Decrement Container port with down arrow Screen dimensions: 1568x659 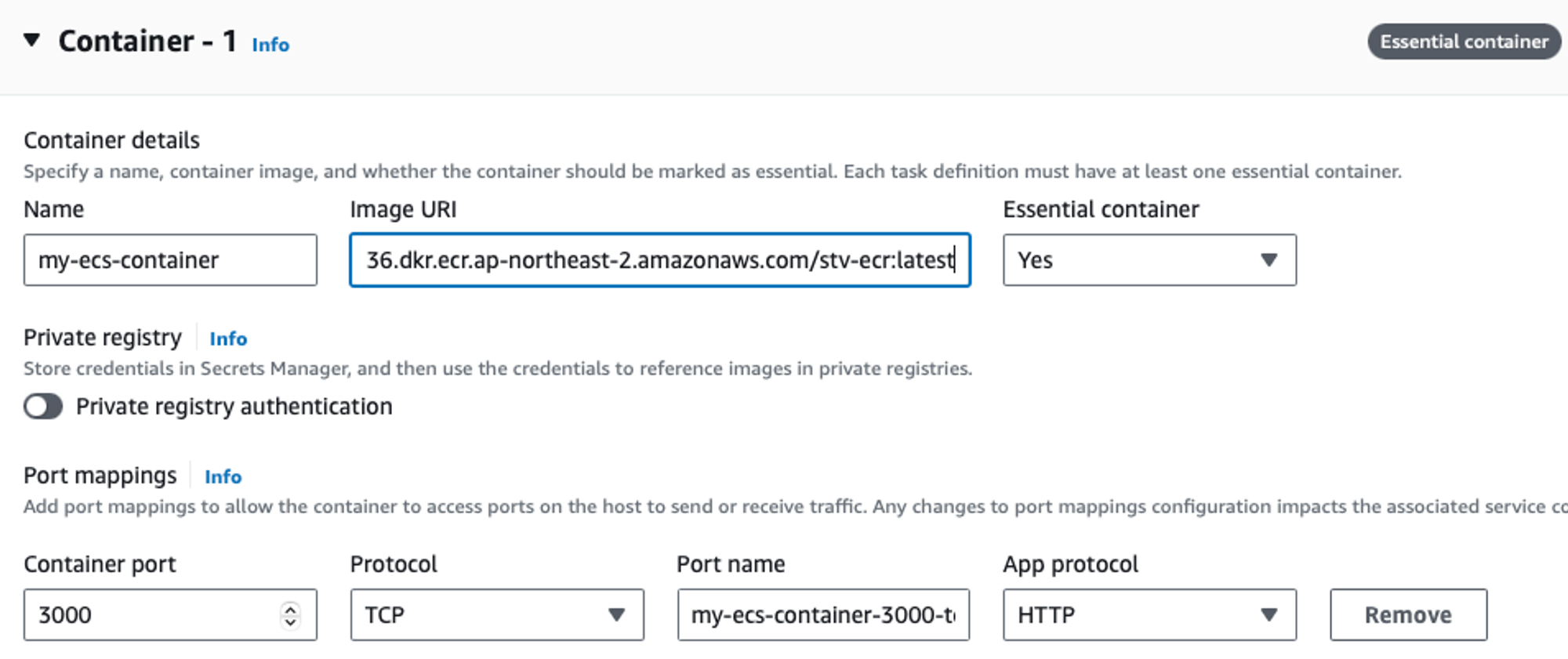coord(291,622)
